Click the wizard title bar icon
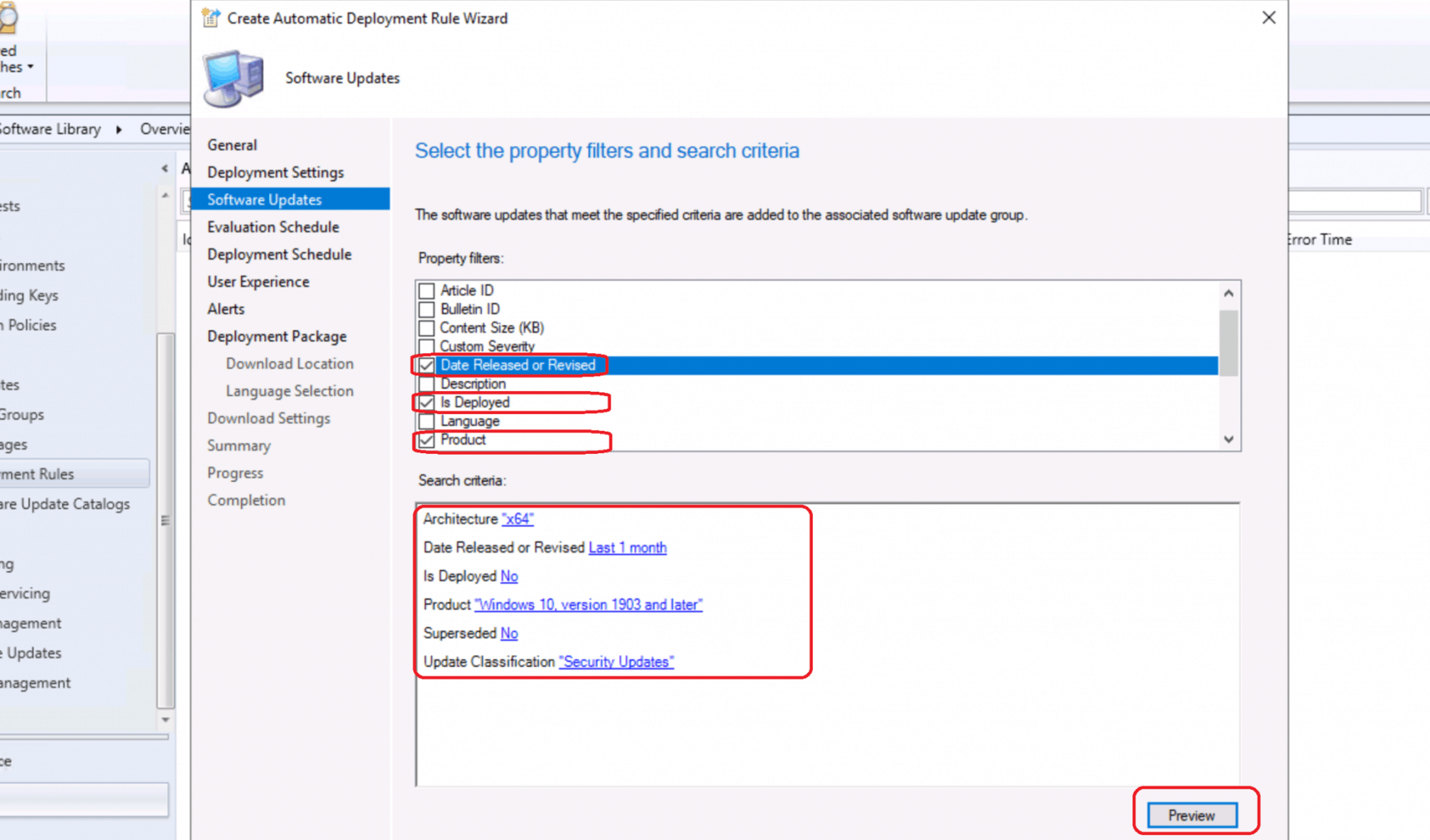Viewport: 1430px width, 840px height. (x=210, y=18)
